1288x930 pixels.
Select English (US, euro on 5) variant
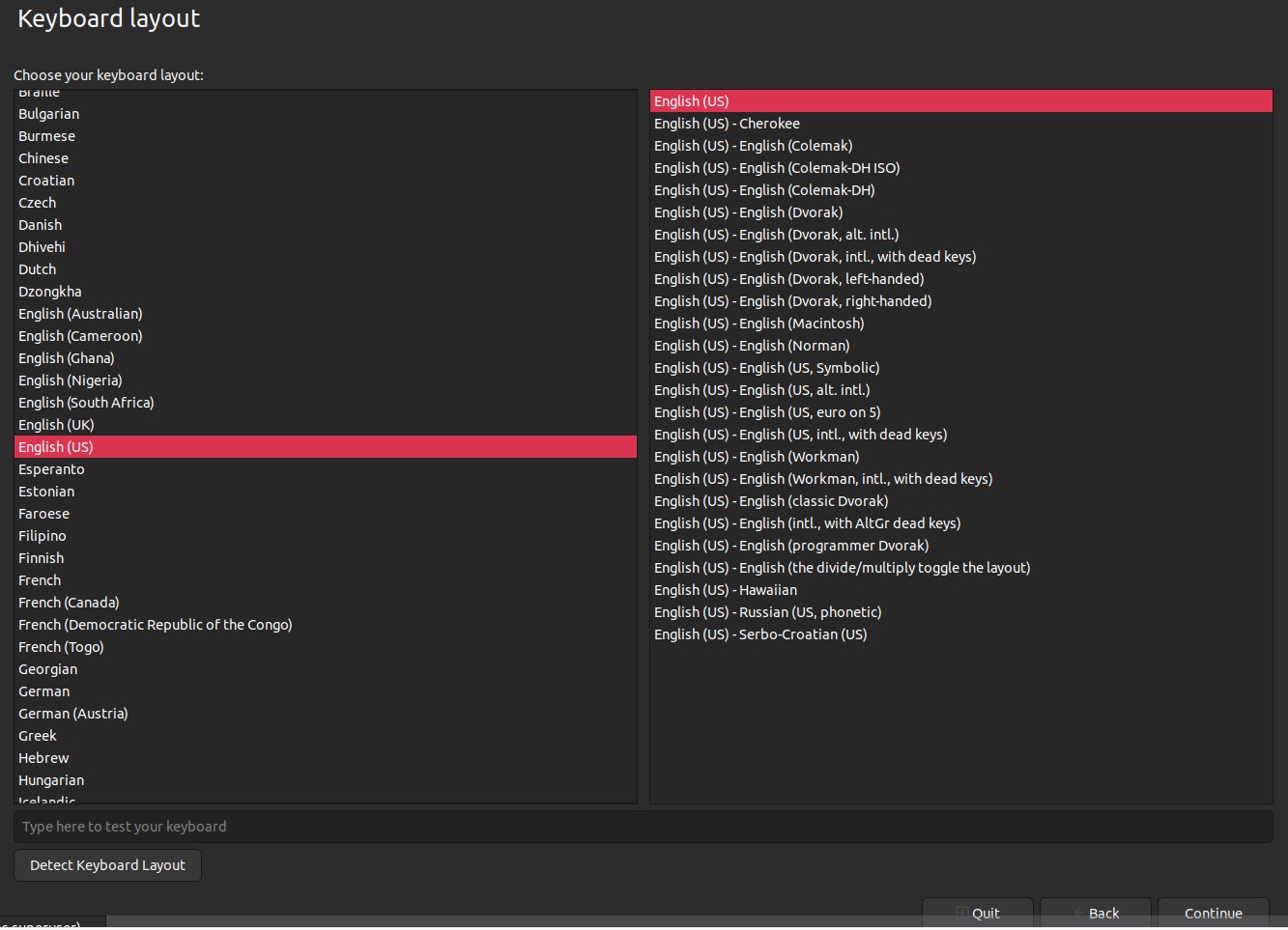pos(767,412)
